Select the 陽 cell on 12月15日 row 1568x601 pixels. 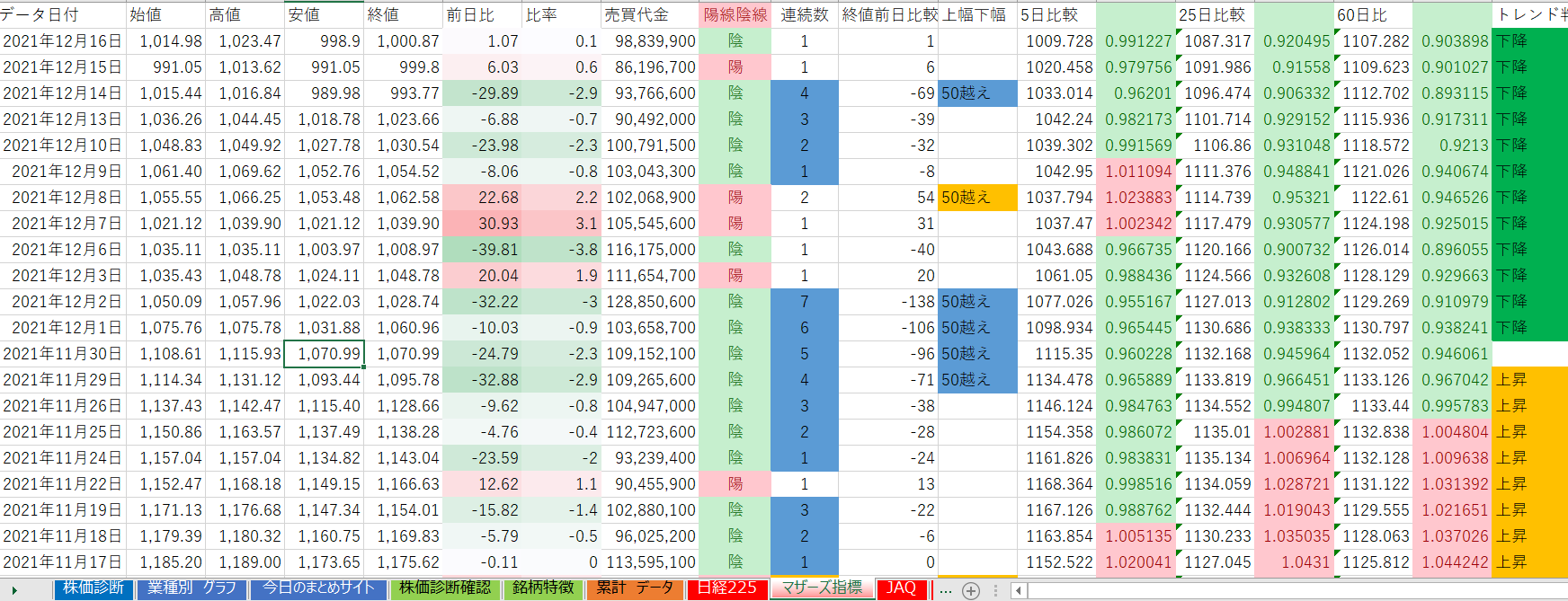click(735, 67)
